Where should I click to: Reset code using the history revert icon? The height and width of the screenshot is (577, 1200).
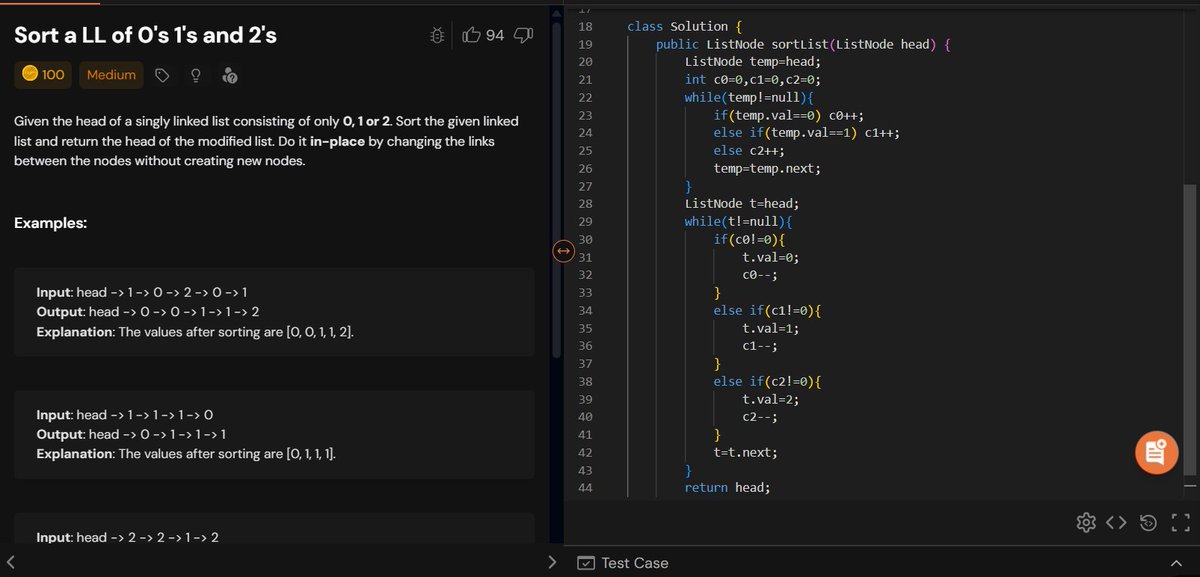pos(1148,521)
